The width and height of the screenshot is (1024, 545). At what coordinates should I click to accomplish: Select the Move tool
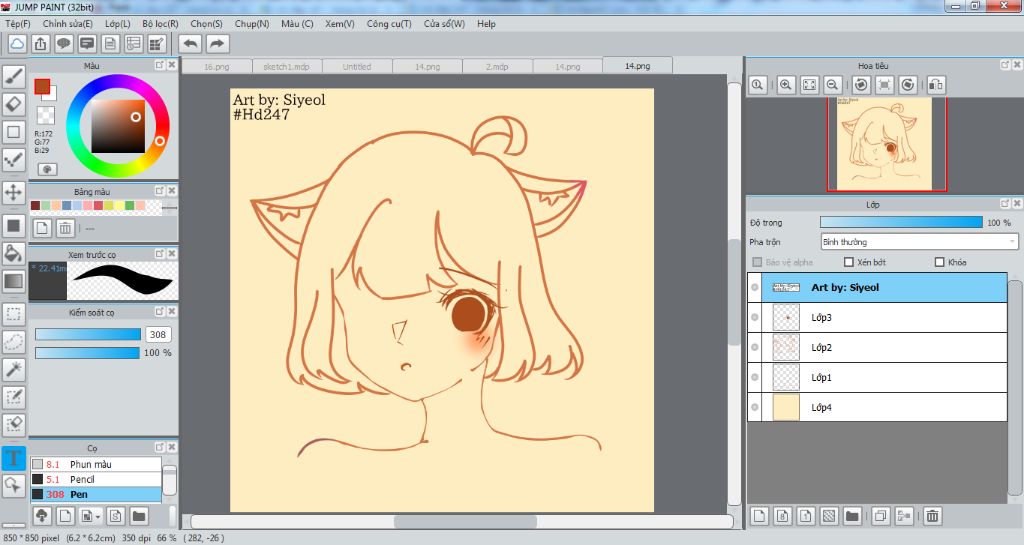coord(13,193)
